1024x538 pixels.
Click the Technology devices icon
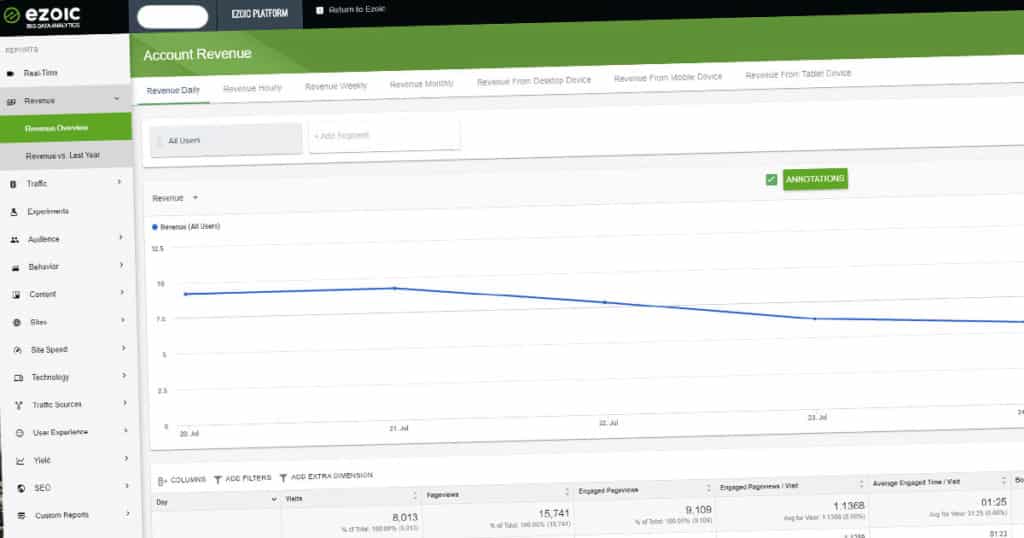(x=18, y=378)
